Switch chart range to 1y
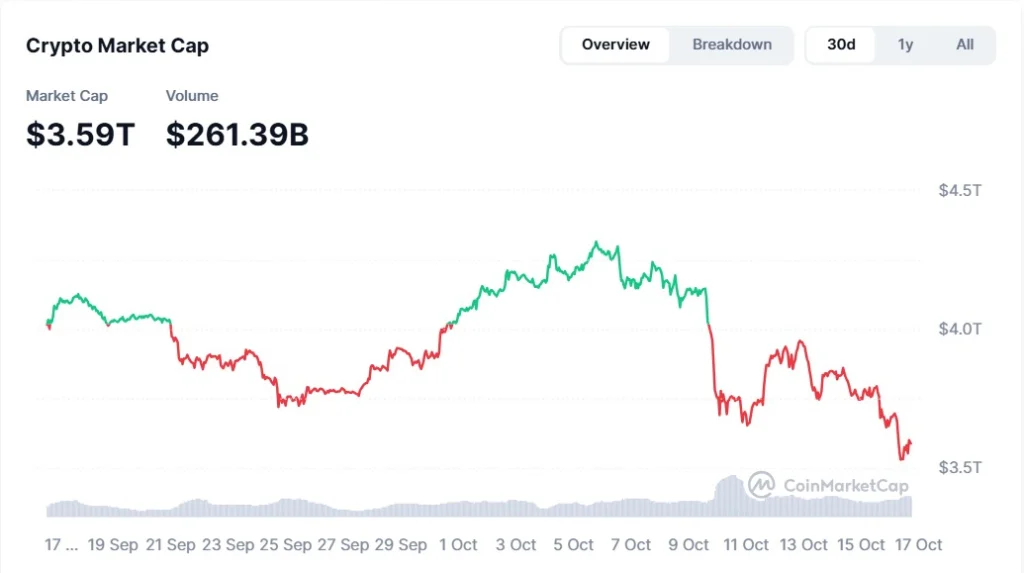Viewport: 1024px width, 573px height. tap(905, 45)
